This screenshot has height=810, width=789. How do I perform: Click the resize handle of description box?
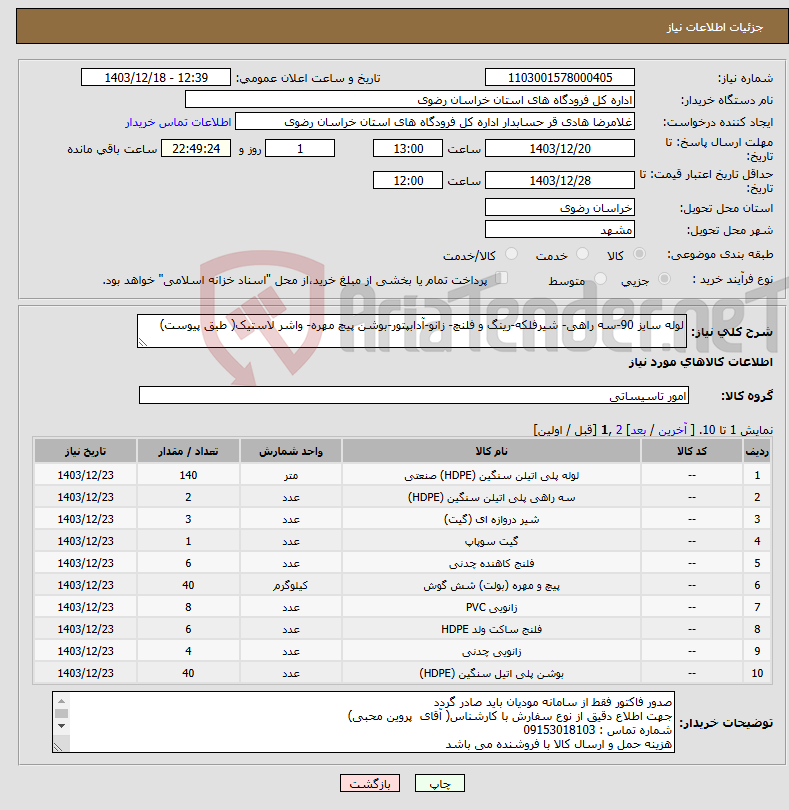click(143, 342)
